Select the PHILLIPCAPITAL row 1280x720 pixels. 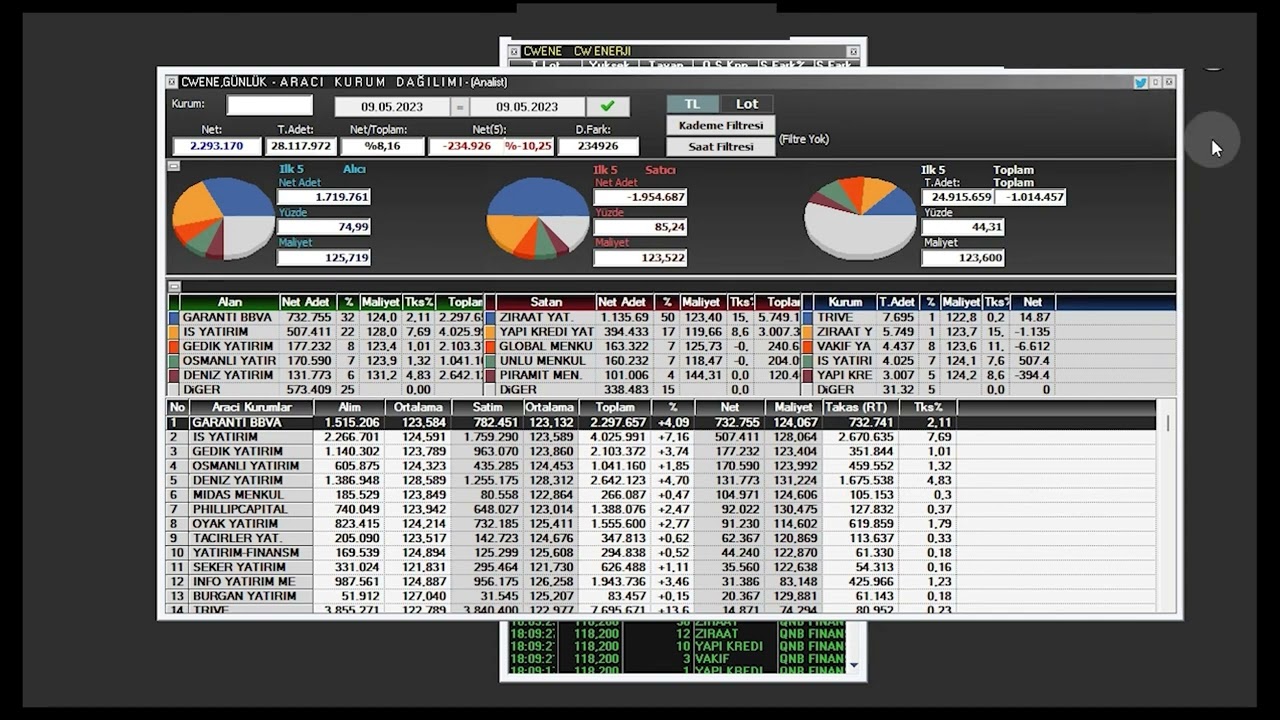click(x=660, y=510)
